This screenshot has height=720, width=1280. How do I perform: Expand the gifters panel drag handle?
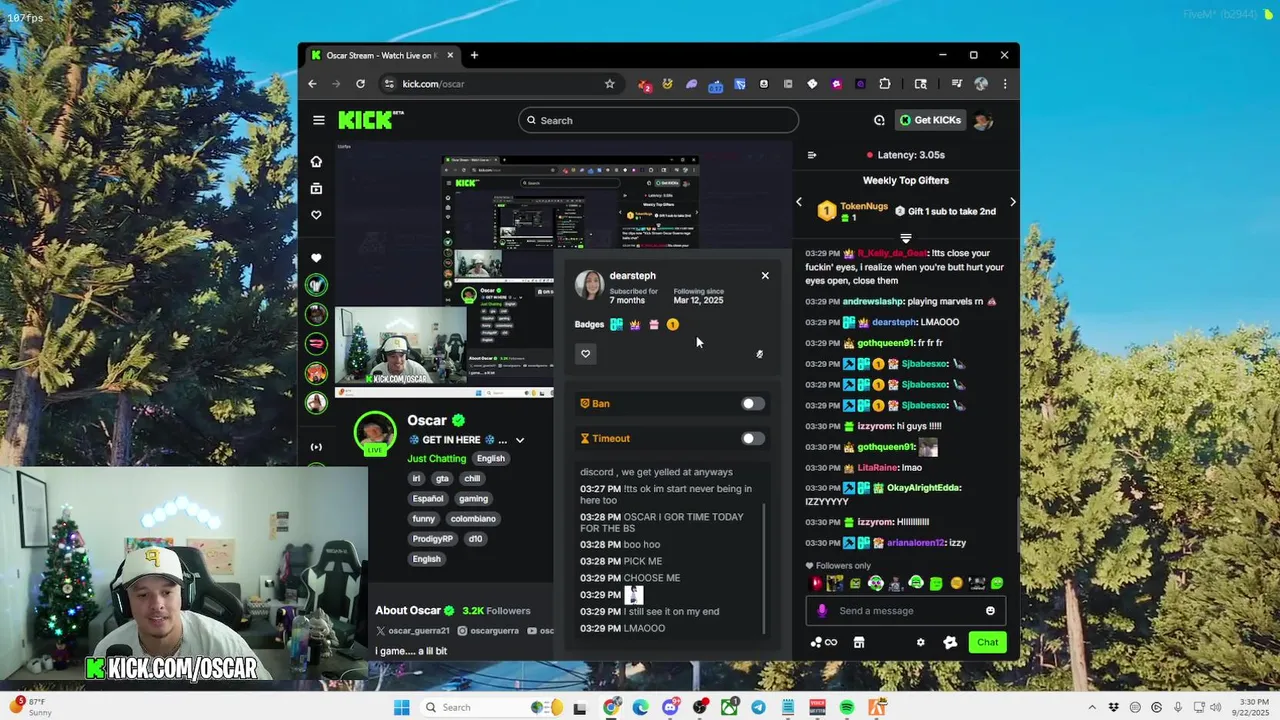905,238
